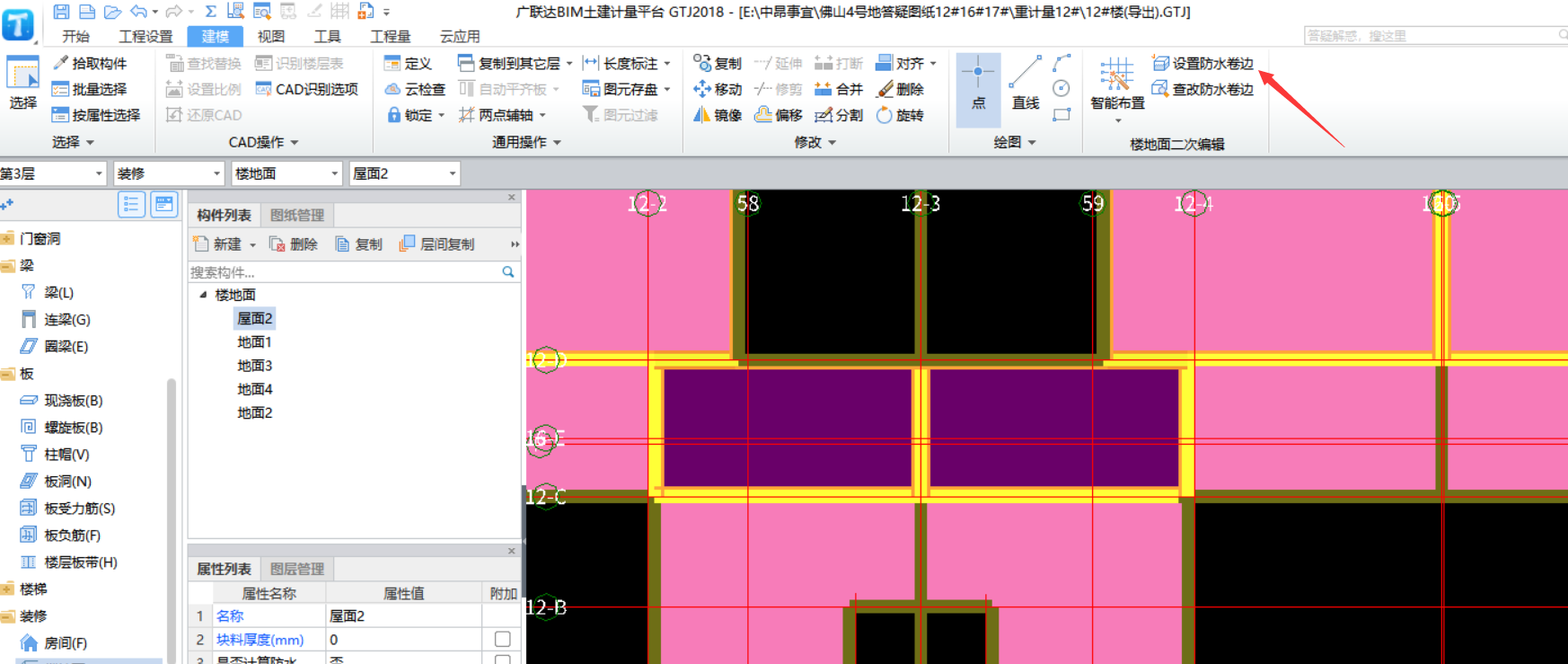
Task: Expand the 对齐 align dropdown arrow
Action: pos(934,64)
